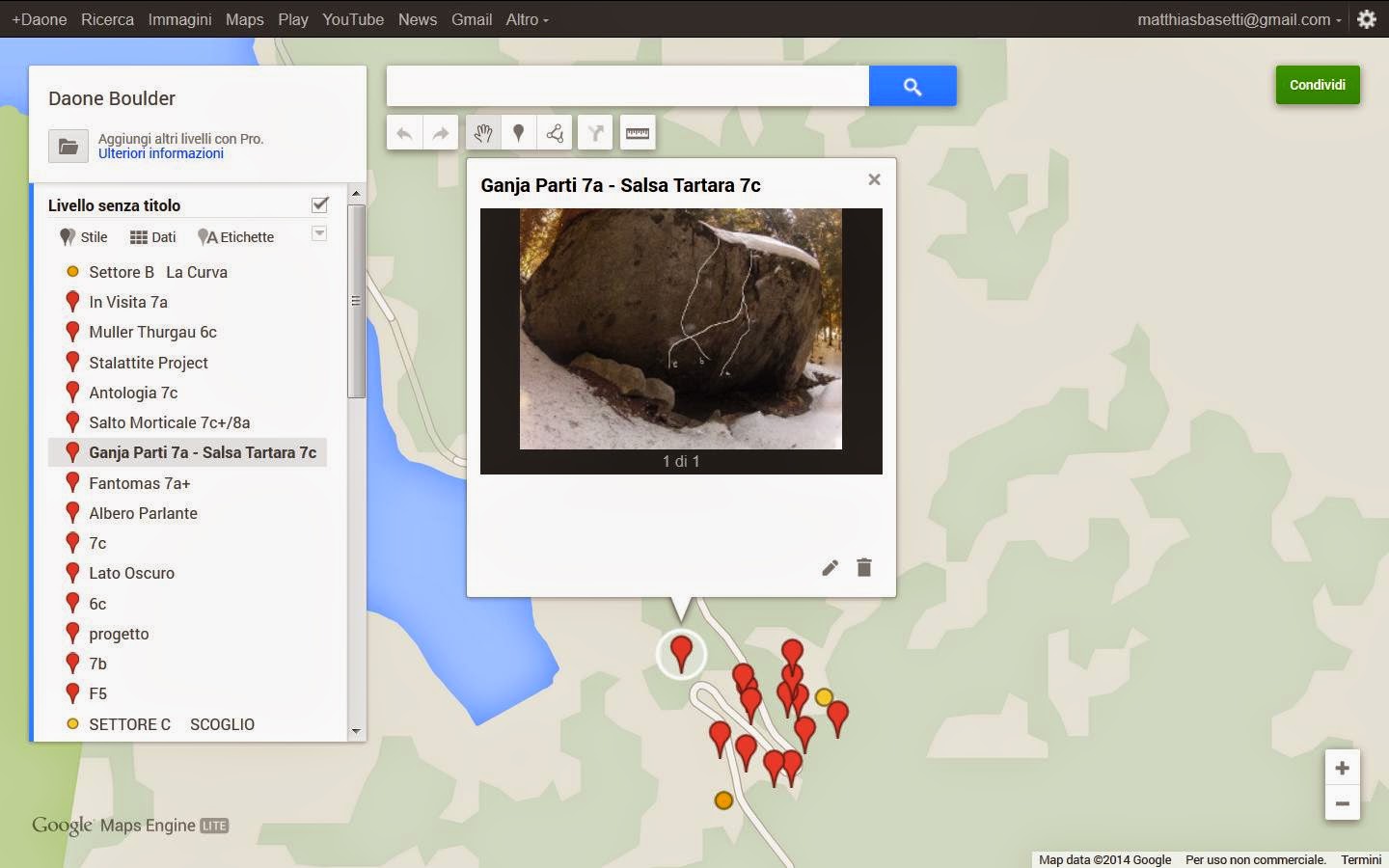Screen dimensions: 1389x868
Task: Click the yellow dot next to SETTORE C SCOGLIO
Action: coord(72,723)
